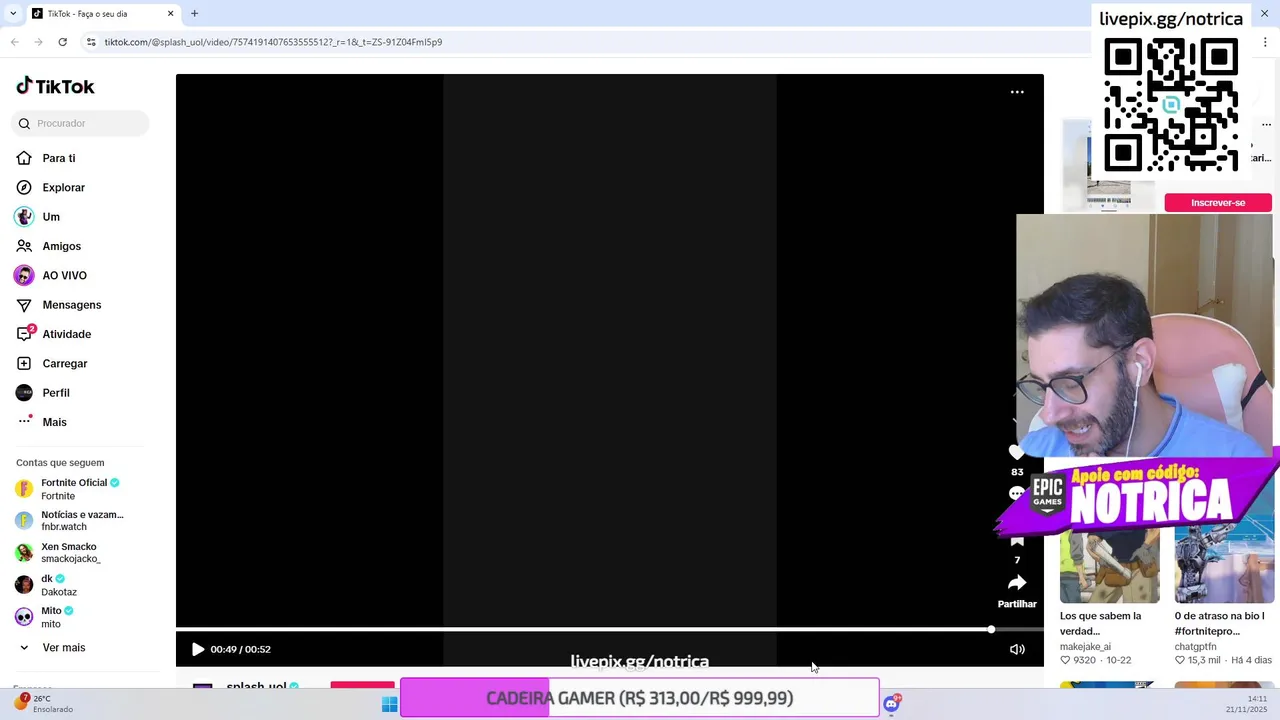Open the dk Dakotaz account
Screen dimensions: 1280x720
click(47, 585)
